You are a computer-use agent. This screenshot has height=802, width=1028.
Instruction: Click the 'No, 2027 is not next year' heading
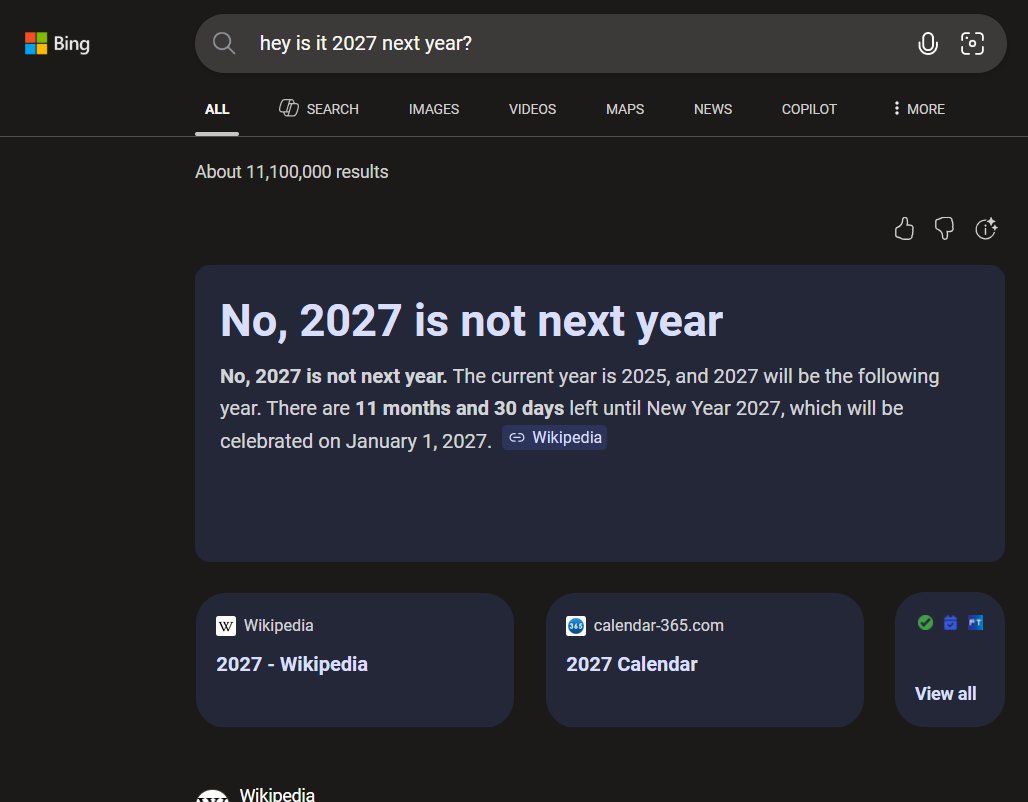pyautogui.click(x=471, y=321)
